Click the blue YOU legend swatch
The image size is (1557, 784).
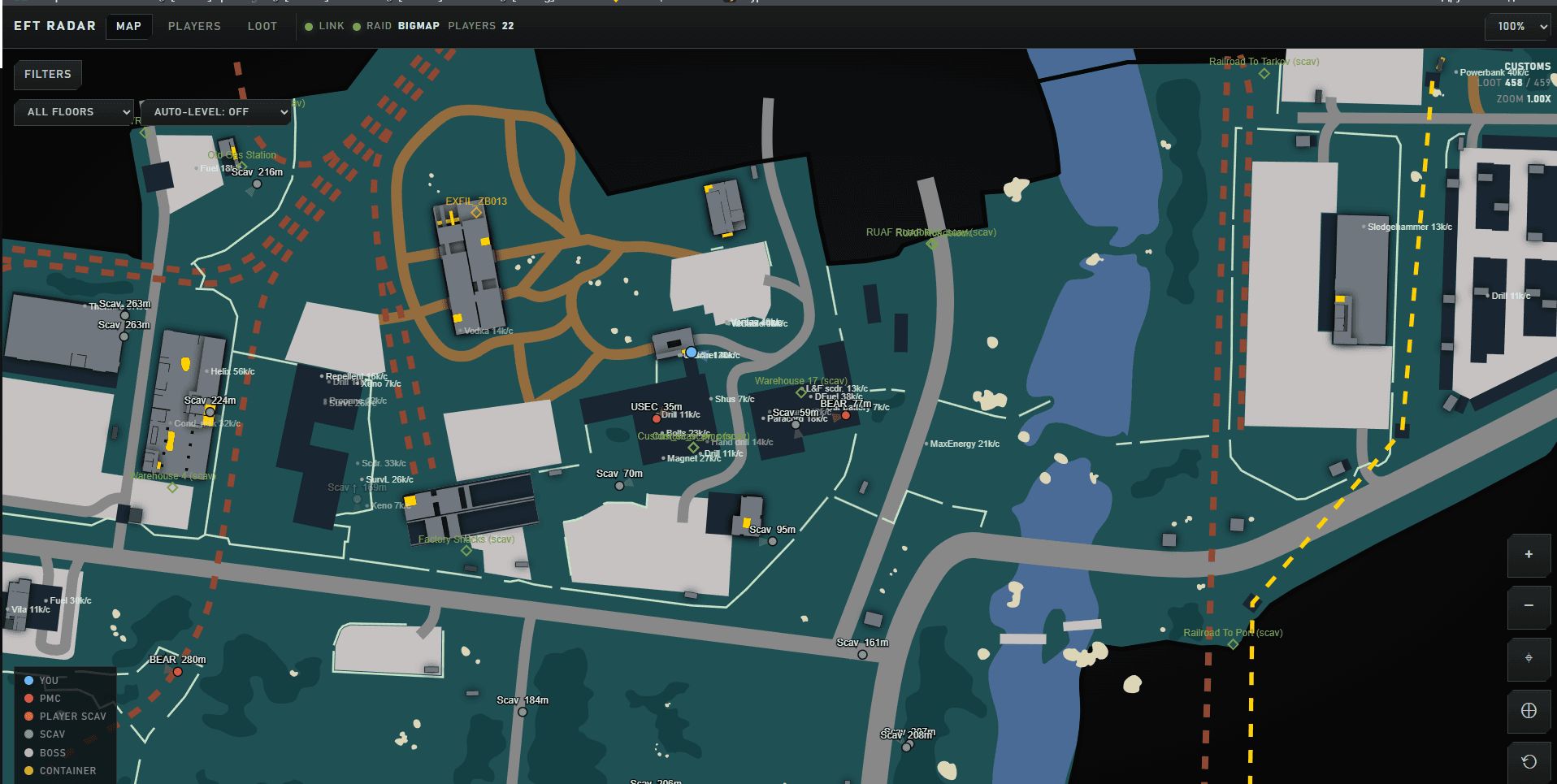(x=28, y=681)
